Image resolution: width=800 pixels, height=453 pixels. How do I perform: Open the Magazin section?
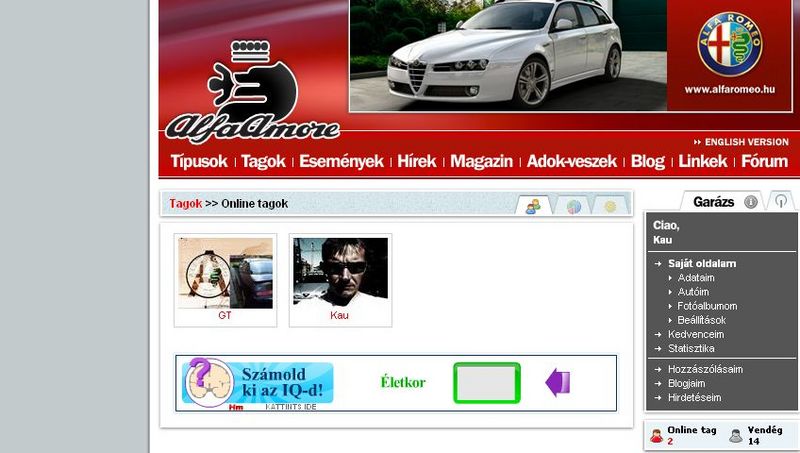481,161
